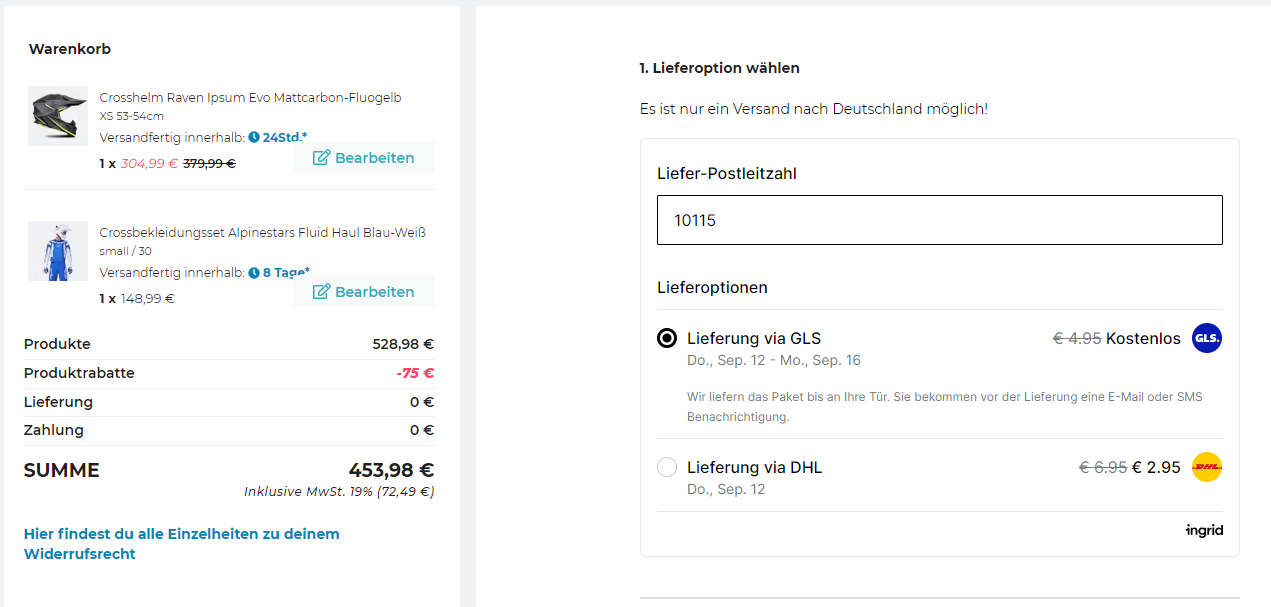
Task: Select the Lieferung via GLS radio button
Action: tap(667, 338)
